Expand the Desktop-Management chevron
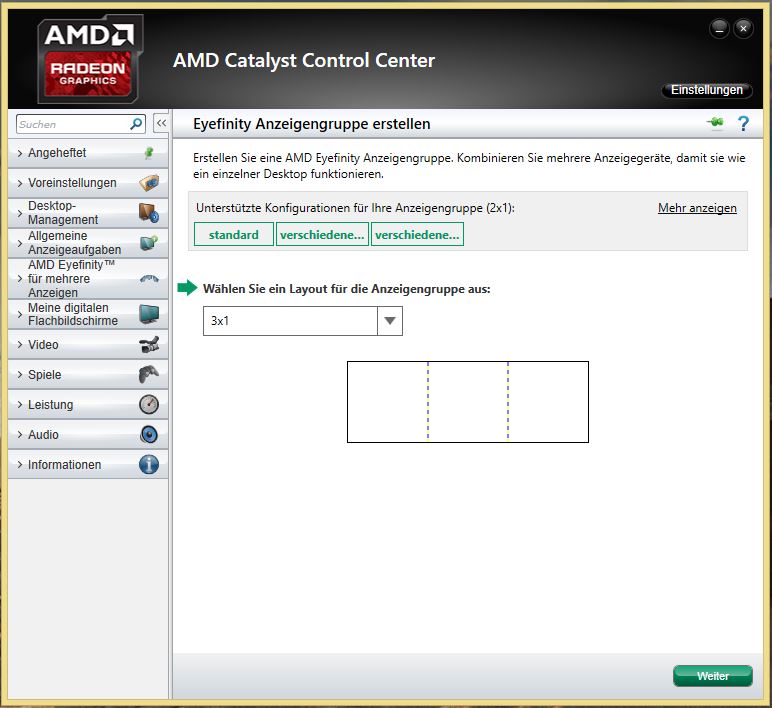The width and height of the screenshot is (772, 708). tap(20, 213)
